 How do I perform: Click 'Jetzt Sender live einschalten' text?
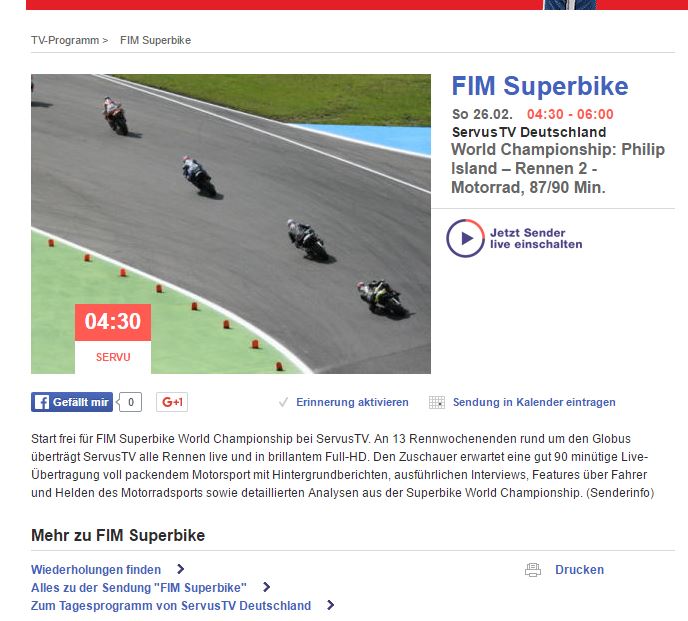click(535, 238)
